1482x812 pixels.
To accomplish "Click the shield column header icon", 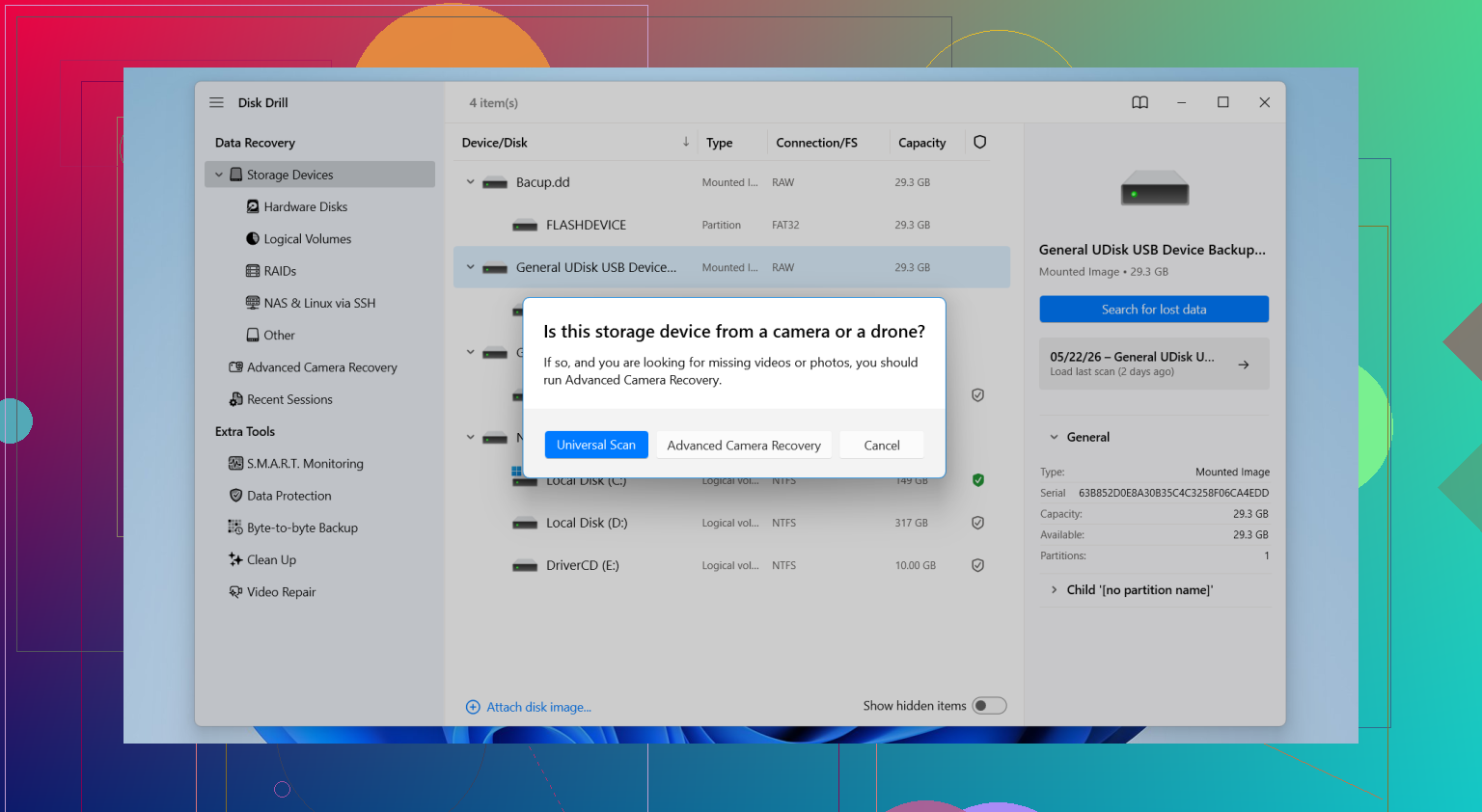I will pyautogui.click(x=979, y=142).
